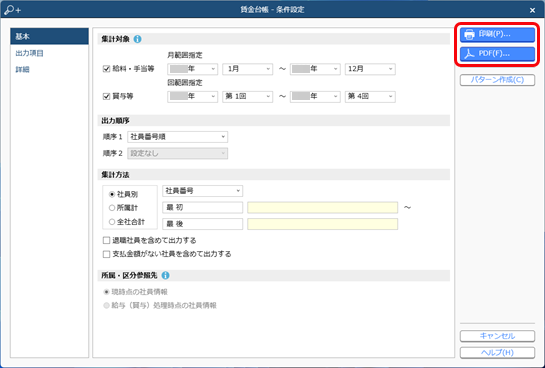Select 現時点の社員情報 radio option
Screen dimensions: 545x368
coord(107,292)
